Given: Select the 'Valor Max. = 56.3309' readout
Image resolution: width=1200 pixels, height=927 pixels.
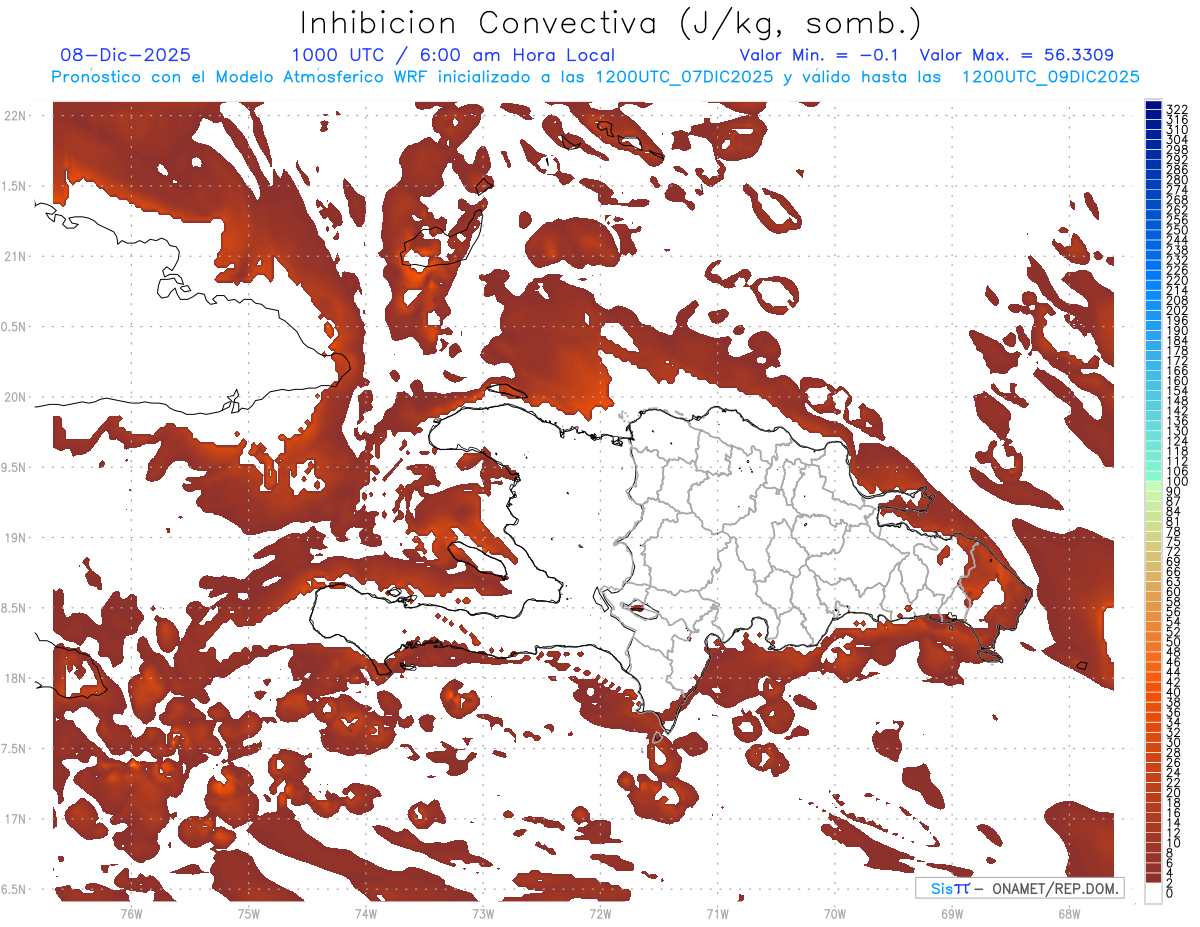Looking at the screenshot, I should (1016, 55).
